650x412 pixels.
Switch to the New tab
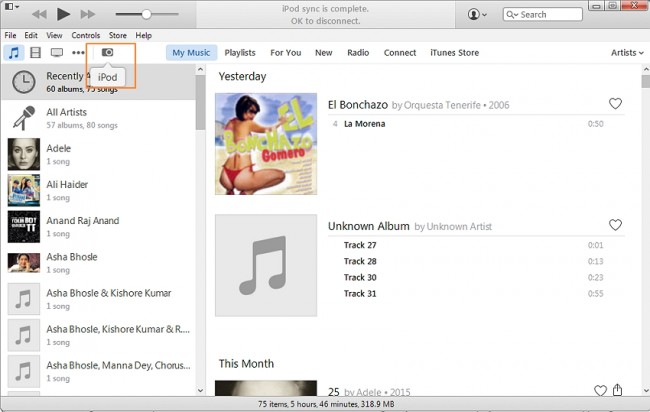[x=323, y=53]
